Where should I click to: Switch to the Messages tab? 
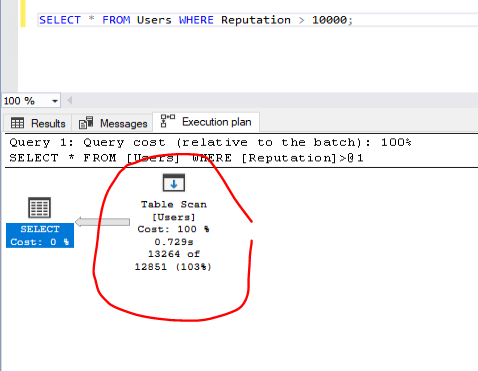click(113, 123)
